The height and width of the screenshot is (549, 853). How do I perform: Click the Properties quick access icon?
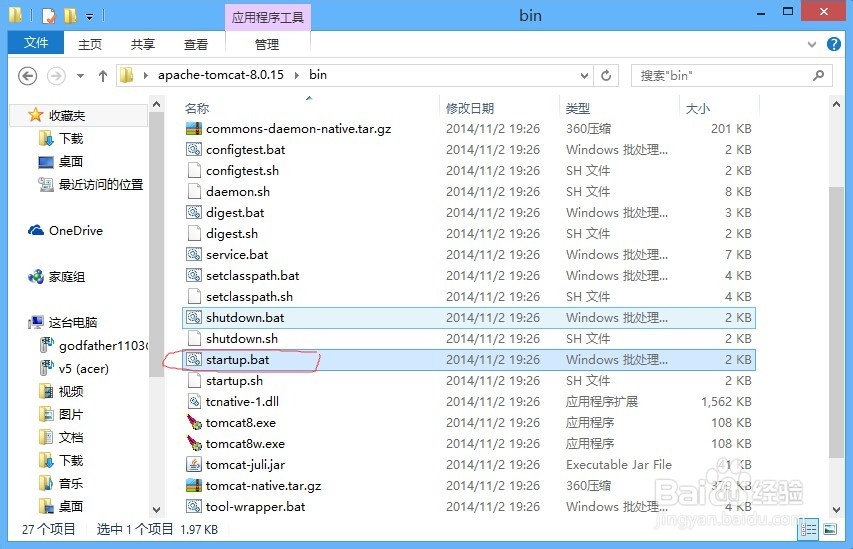click(x=48, y=16)
